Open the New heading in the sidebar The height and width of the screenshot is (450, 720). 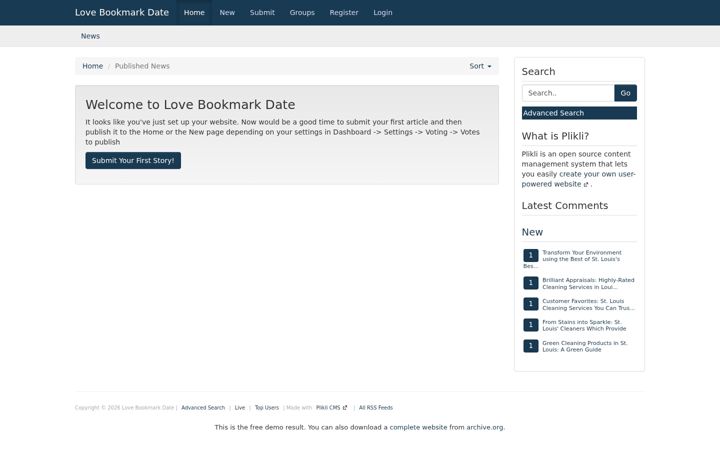click(532, 232)
